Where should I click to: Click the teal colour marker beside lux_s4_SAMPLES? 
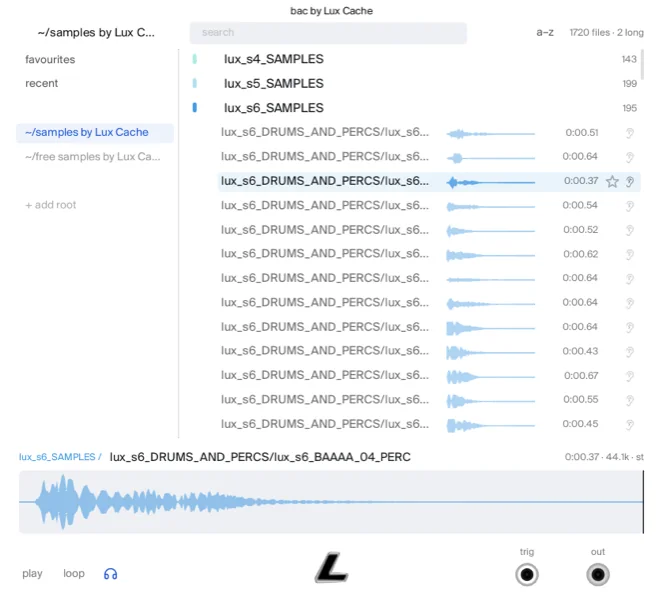(195, 59)
